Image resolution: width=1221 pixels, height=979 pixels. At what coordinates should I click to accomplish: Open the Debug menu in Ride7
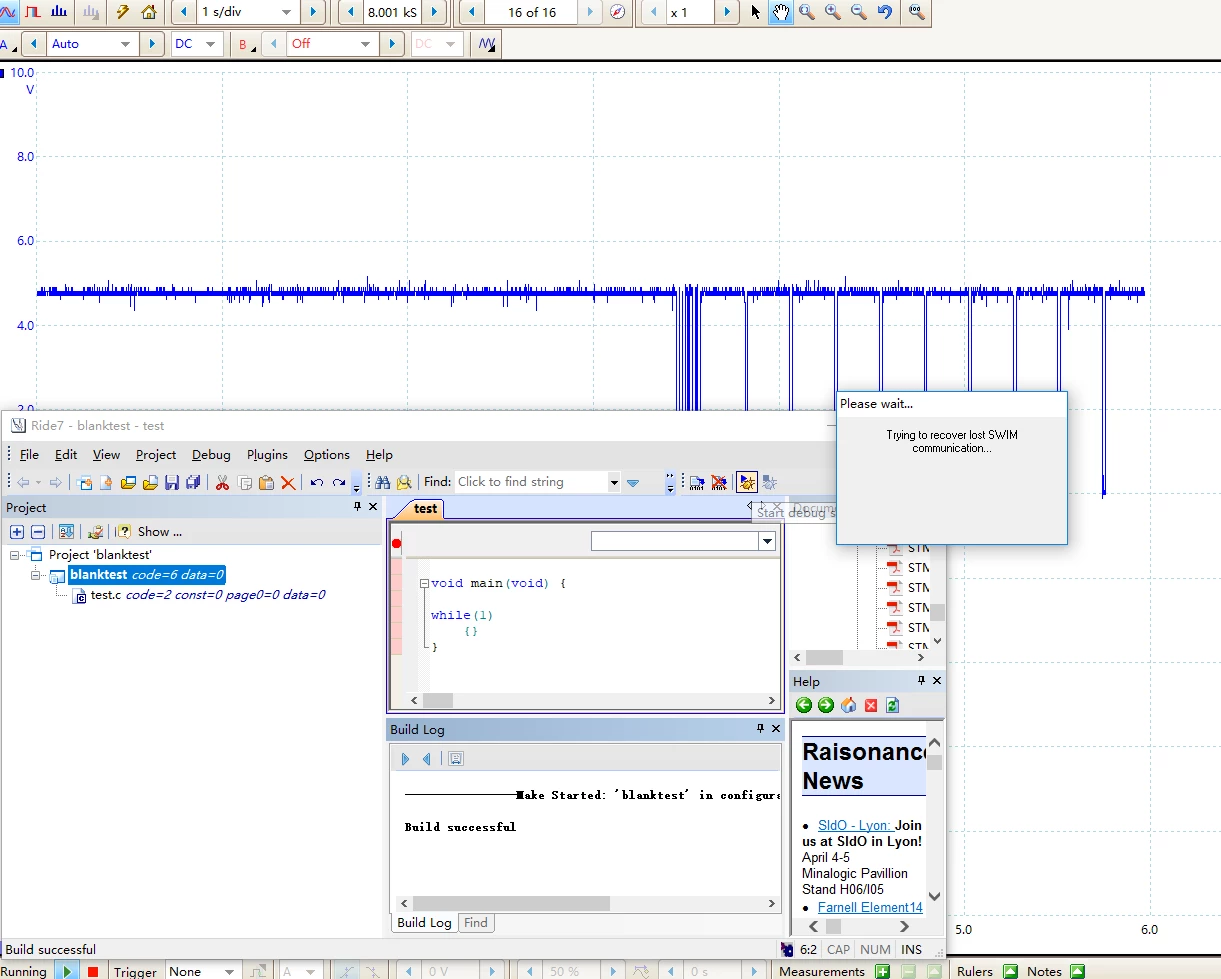[211, 454]
